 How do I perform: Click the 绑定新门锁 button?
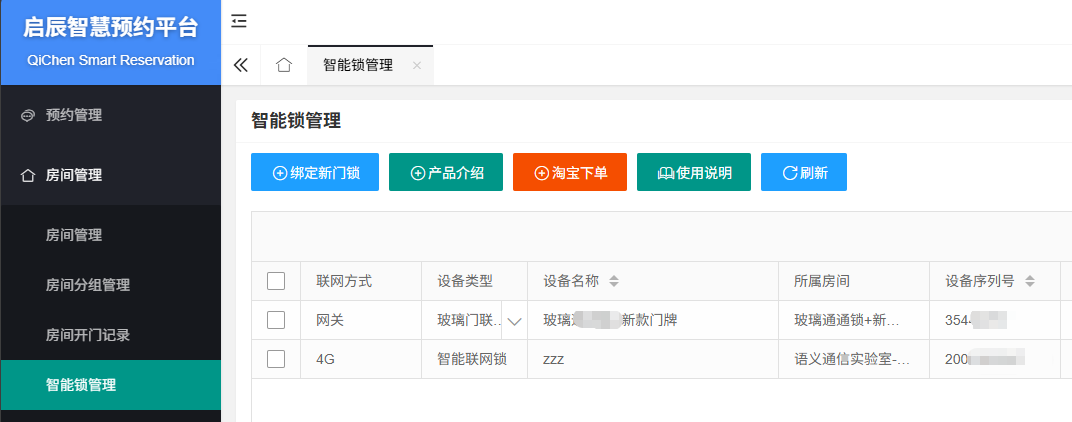[x=314, y=172]
